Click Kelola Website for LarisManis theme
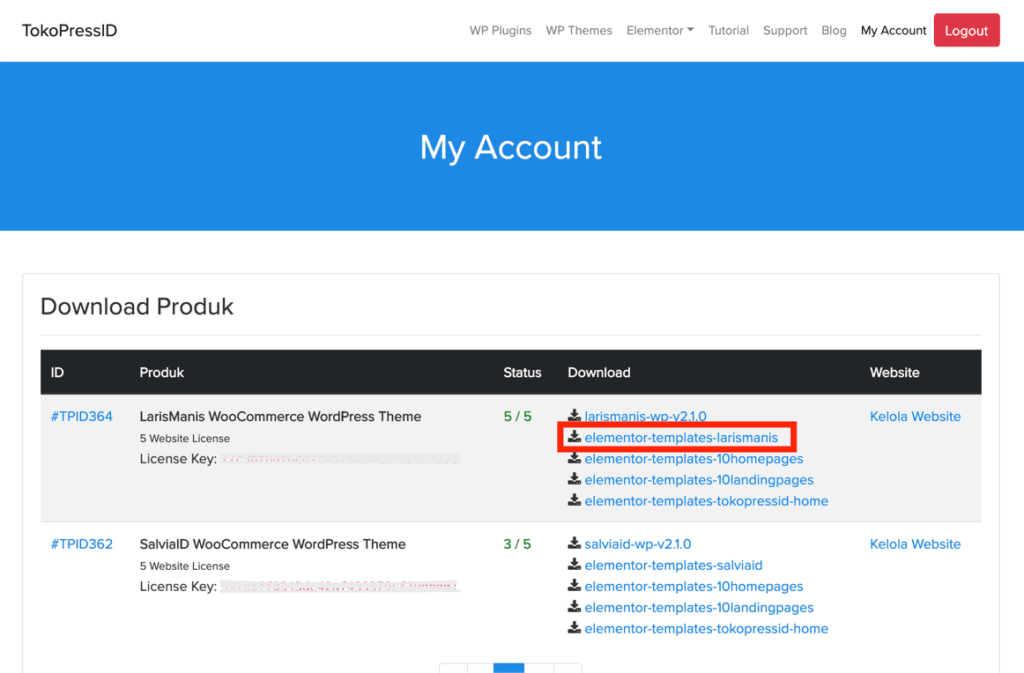 pyautogui.click(x=915, y=416)
